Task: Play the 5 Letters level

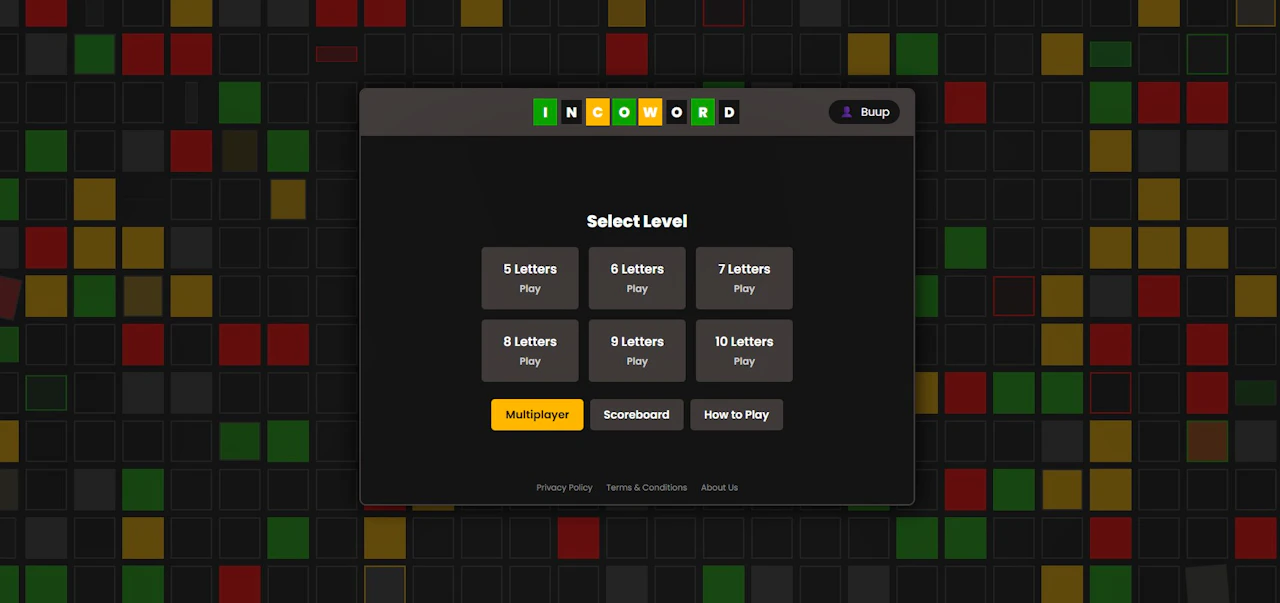Action: pyautogui.click(x=530, y=278)
